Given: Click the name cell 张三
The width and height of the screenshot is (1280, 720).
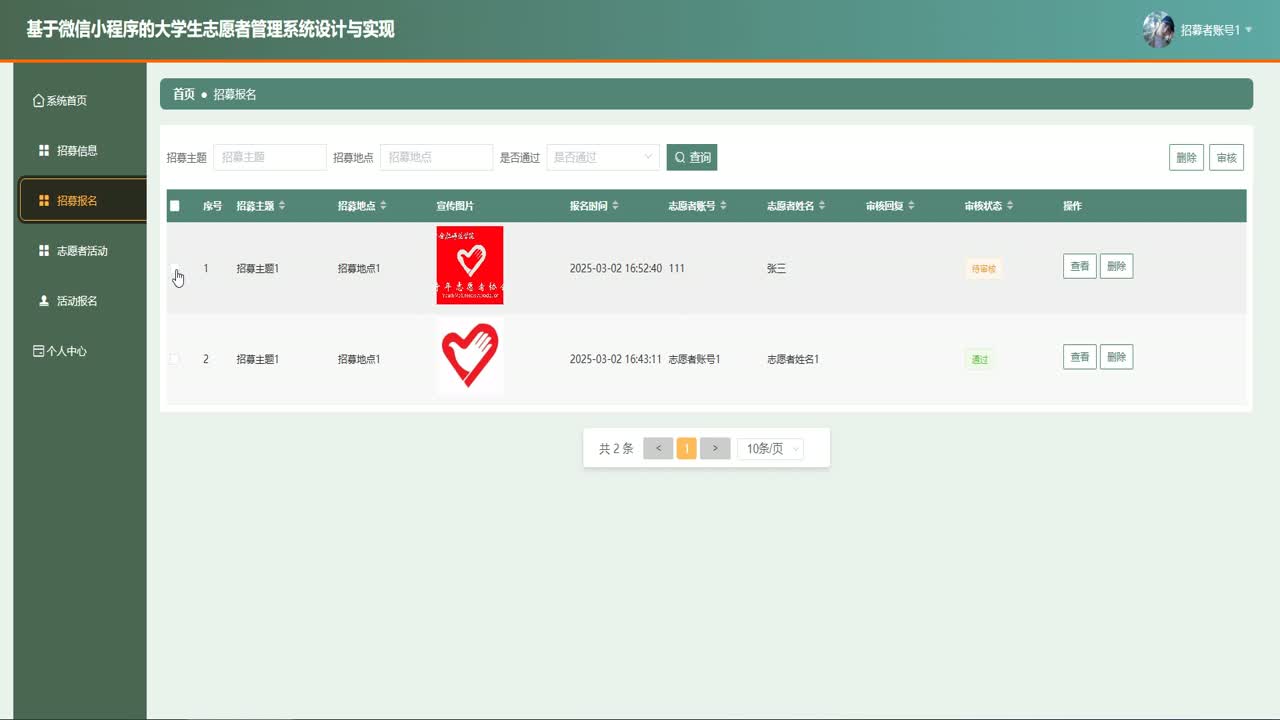Looking at the screenshot, I should tap(777, 269).
